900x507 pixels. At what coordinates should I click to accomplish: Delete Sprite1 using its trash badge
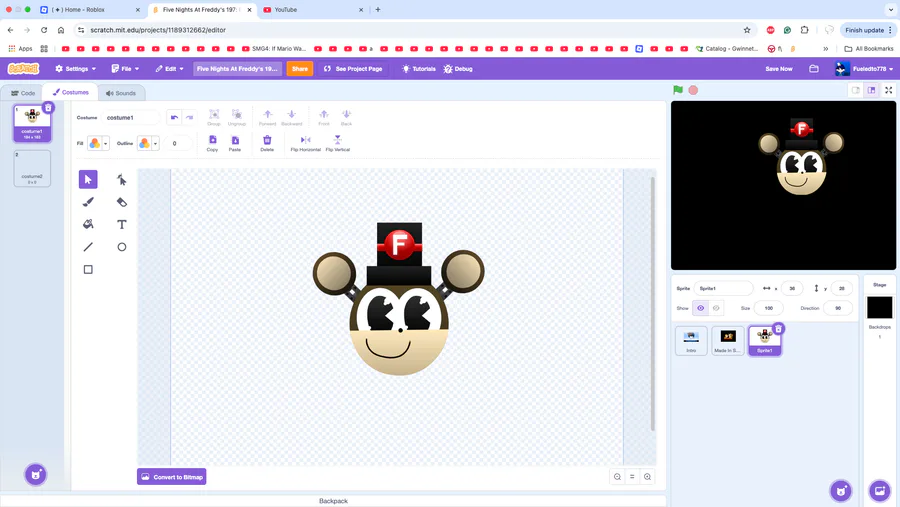pos(778,328)
